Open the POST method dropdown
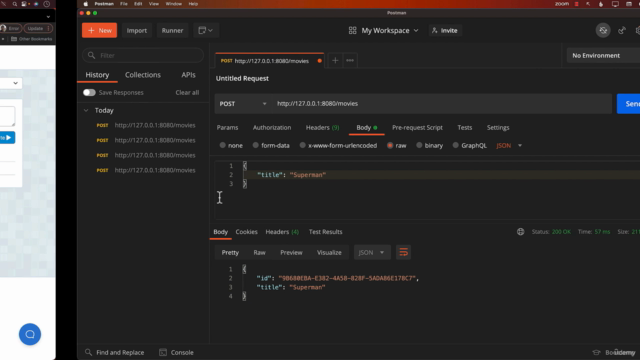 click(243, 104)
